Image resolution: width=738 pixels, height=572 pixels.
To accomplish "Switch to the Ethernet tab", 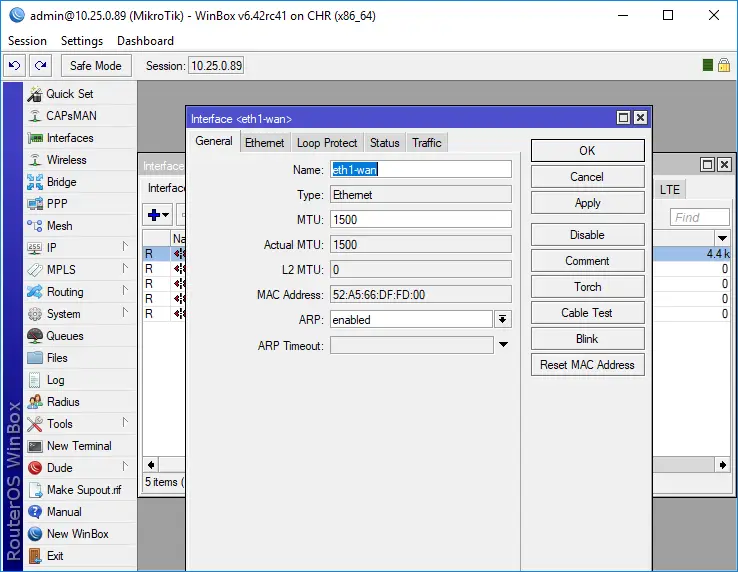I will coord(265,143).
